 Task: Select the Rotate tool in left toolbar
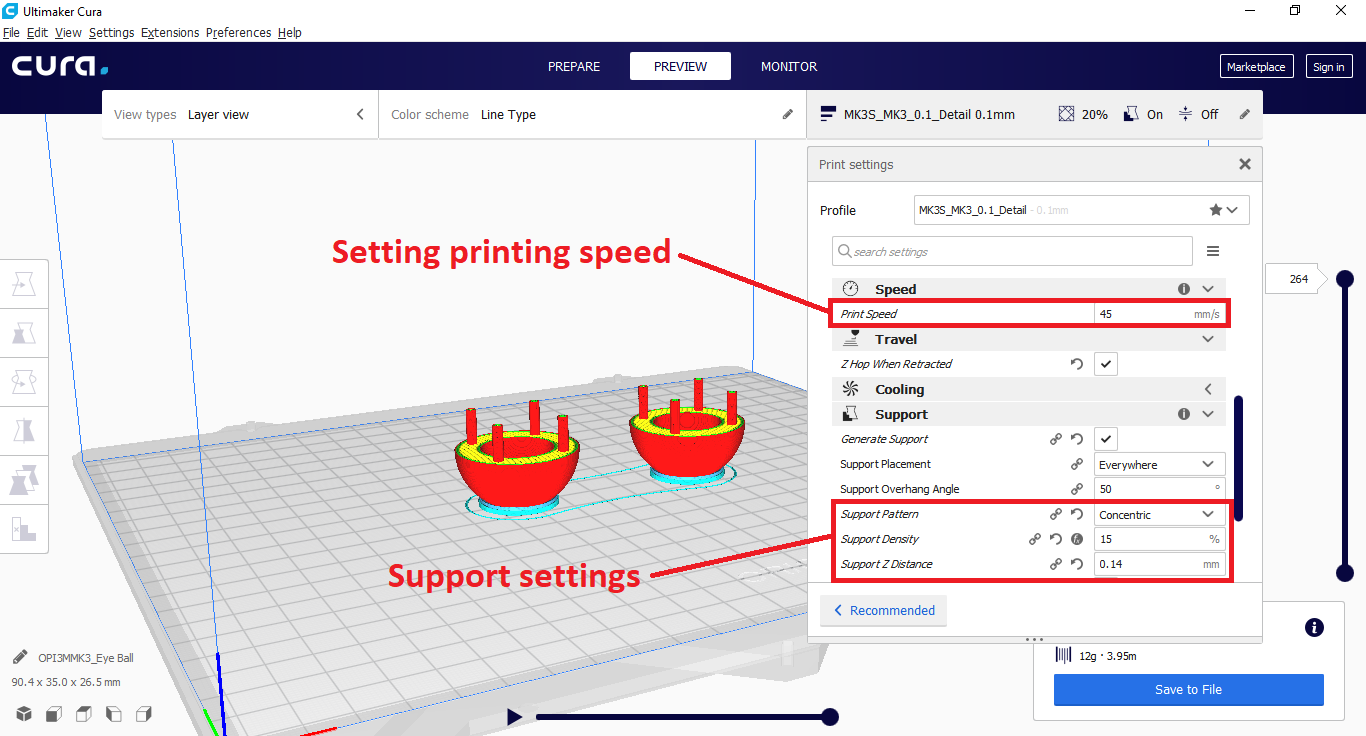pyautogui.click(x=23, y=382)
